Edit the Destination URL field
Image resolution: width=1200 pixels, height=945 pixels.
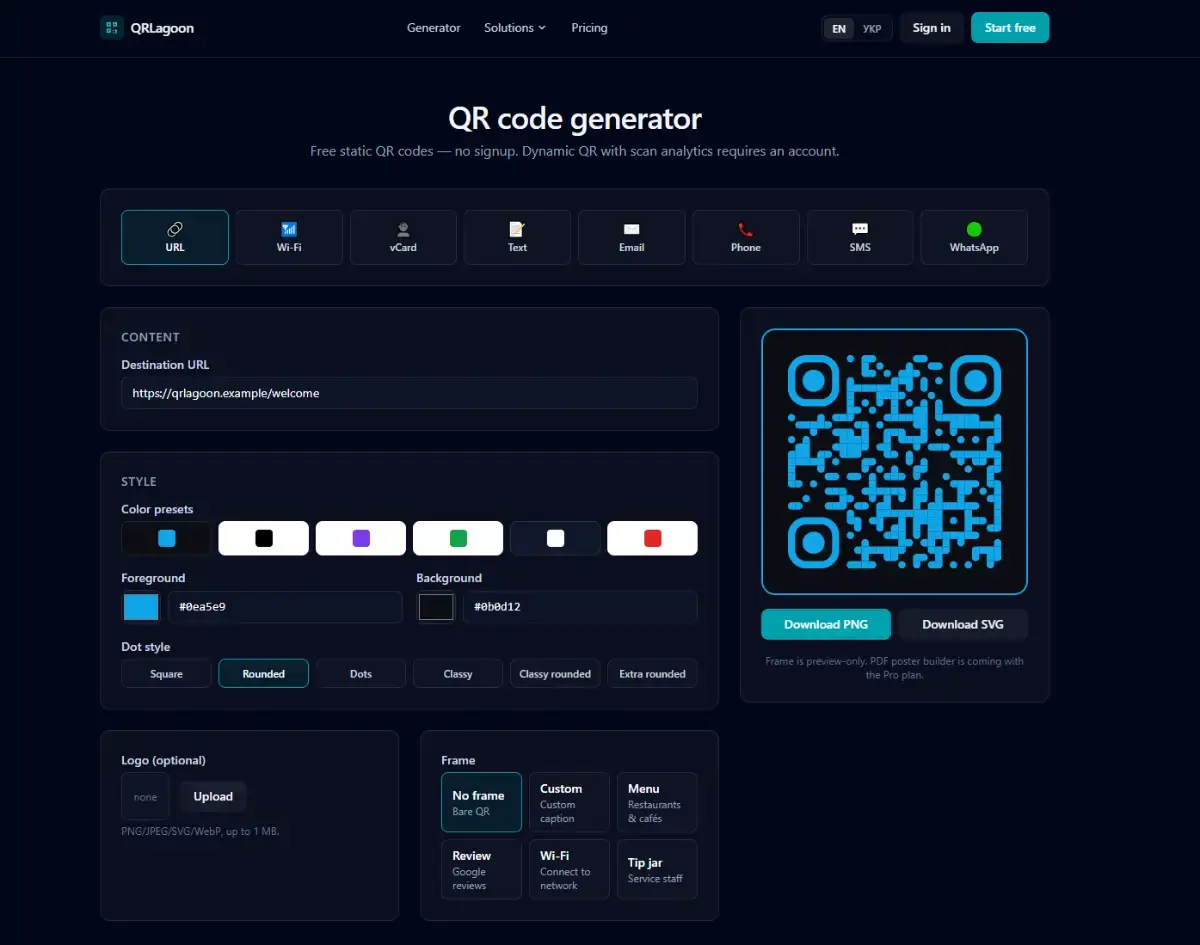pos(409,393)
